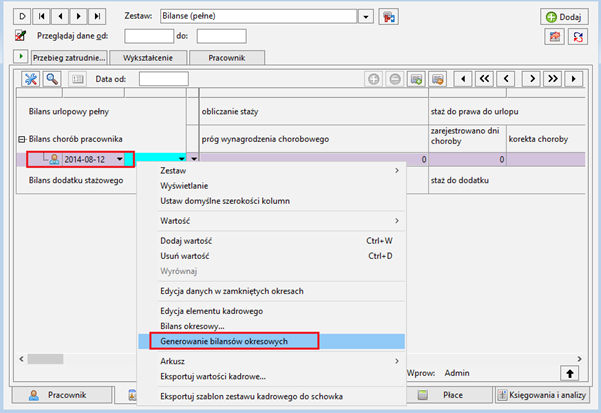Image resolution: width=601 pixels, height=413 pixels.
Task: Switch to the Księgowania i analizy tab
Action: click(x=542, y=395)
